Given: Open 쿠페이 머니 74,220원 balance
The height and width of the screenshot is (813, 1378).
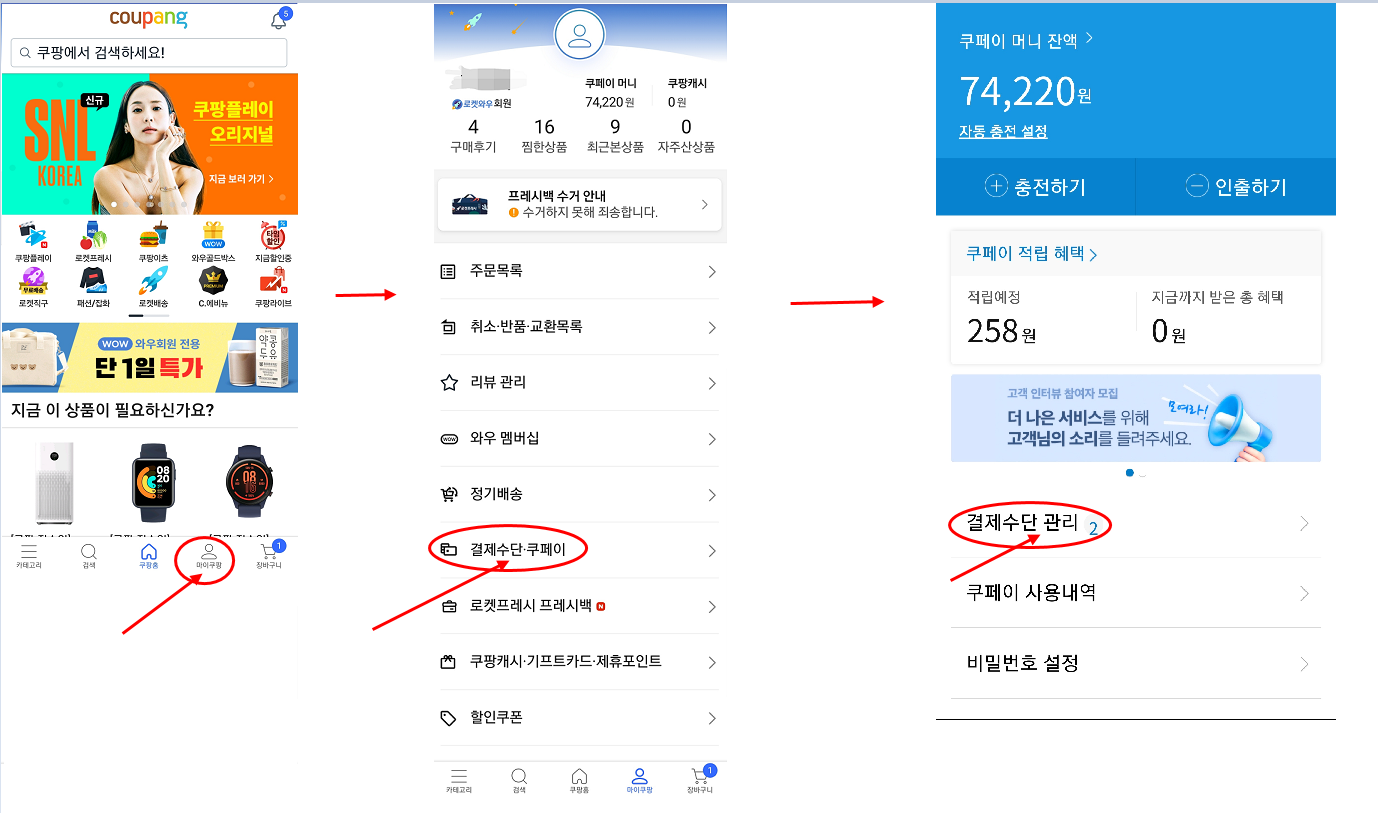Looking at the screenshot, I should pyautogui.click(x=610, y=93).
